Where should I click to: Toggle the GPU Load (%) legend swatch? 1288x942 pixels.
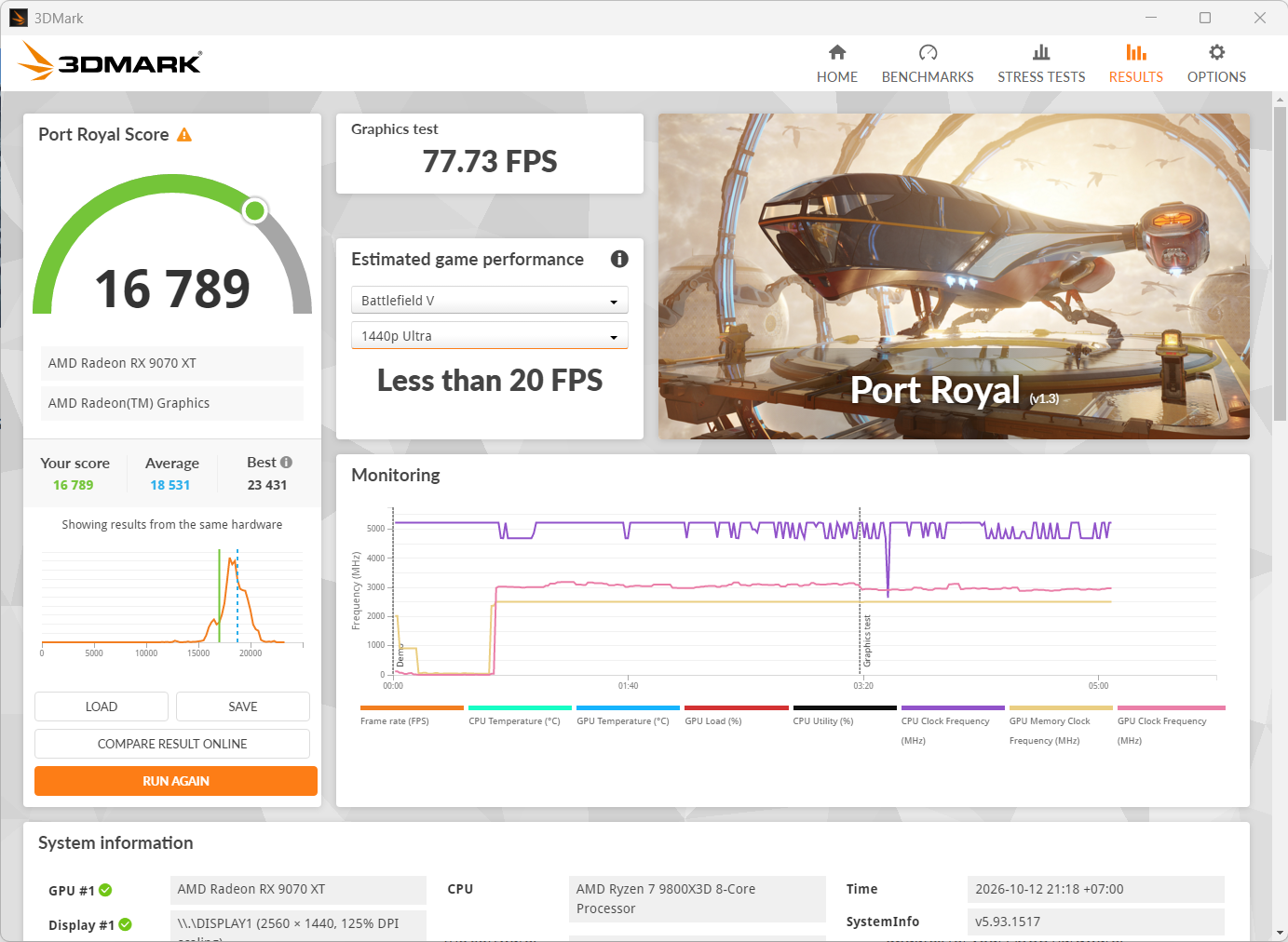point(737,707)
